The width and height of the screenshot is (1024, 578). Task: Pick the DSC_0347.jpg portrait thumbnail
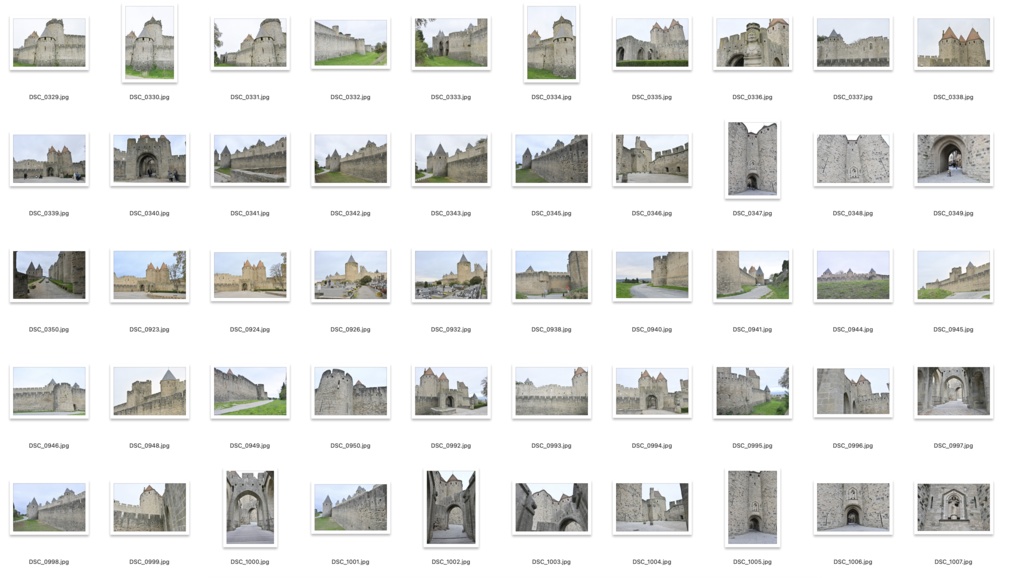click(752, 159)
